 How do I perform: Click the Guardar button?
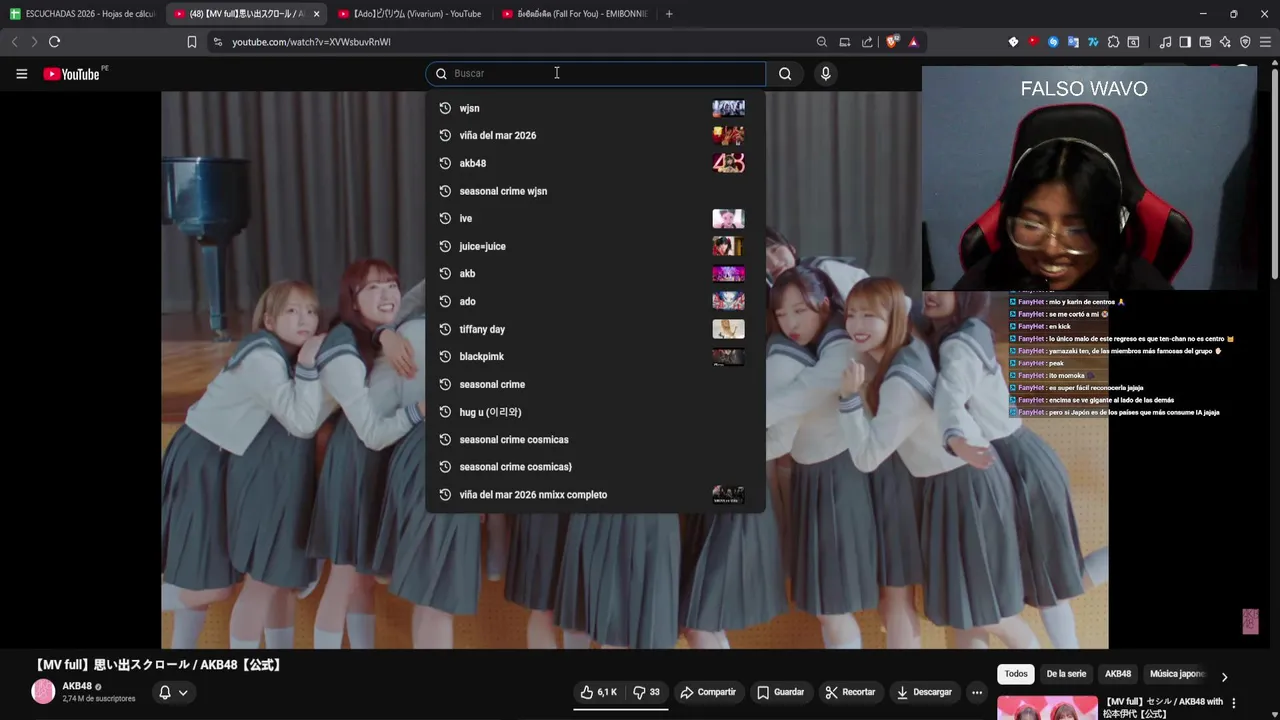point(780,692)
